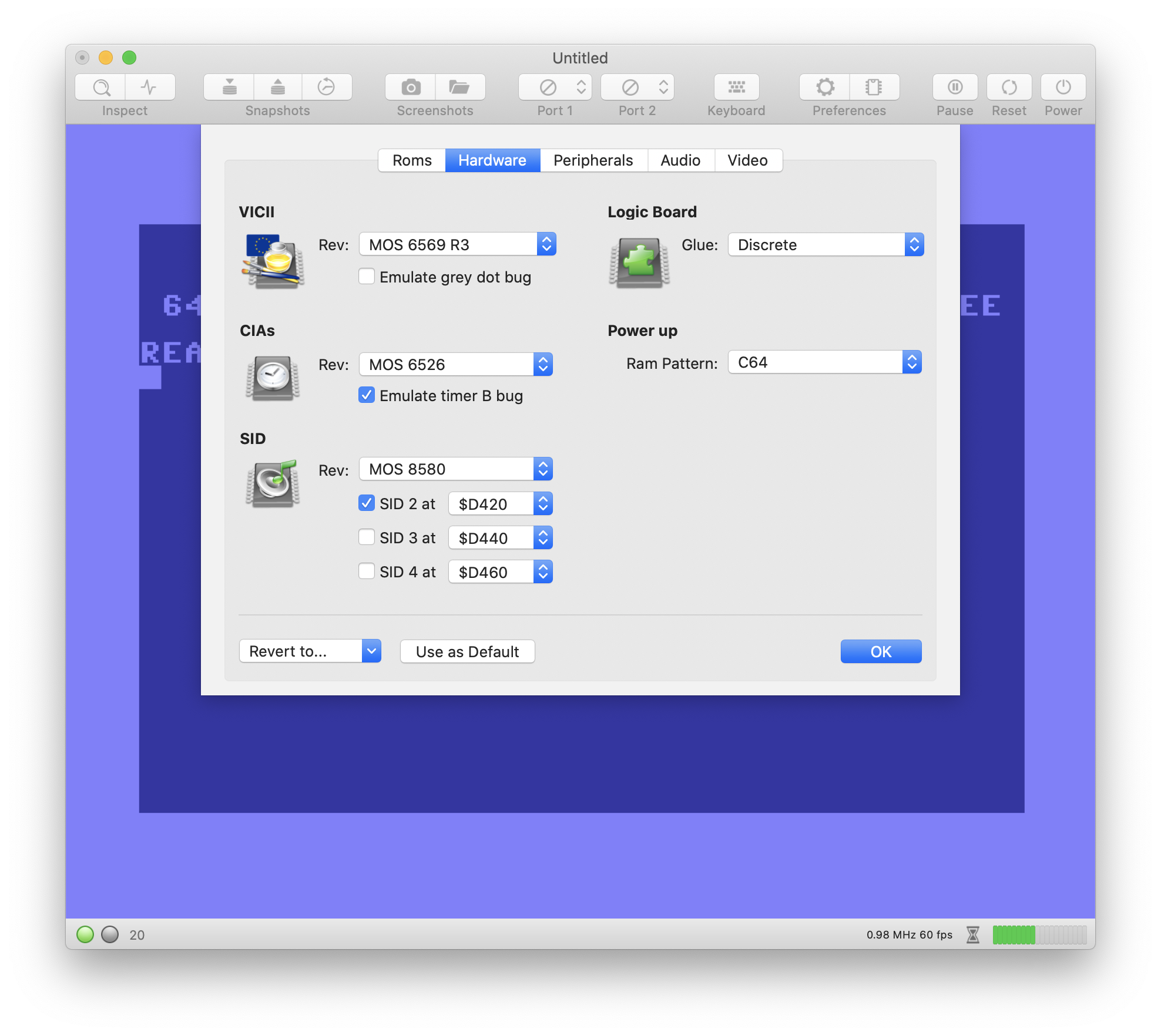Take a screenshot with the camera icon

(411, 88)
